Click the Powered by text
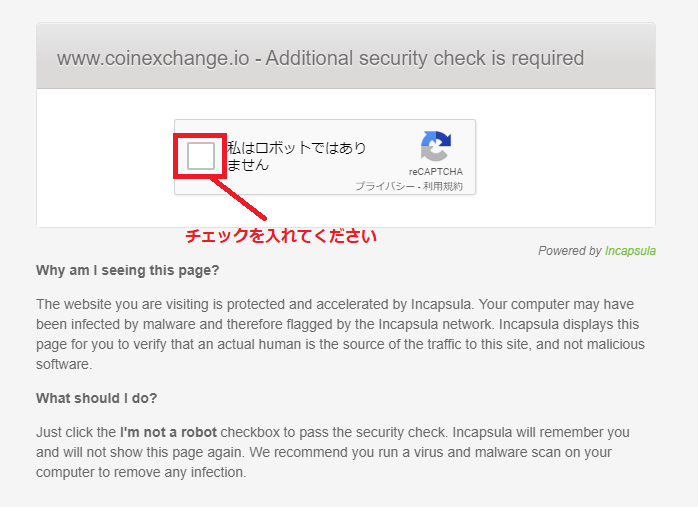Image resolution: width=698 pixels, height=507 pixels. (570, 251)
